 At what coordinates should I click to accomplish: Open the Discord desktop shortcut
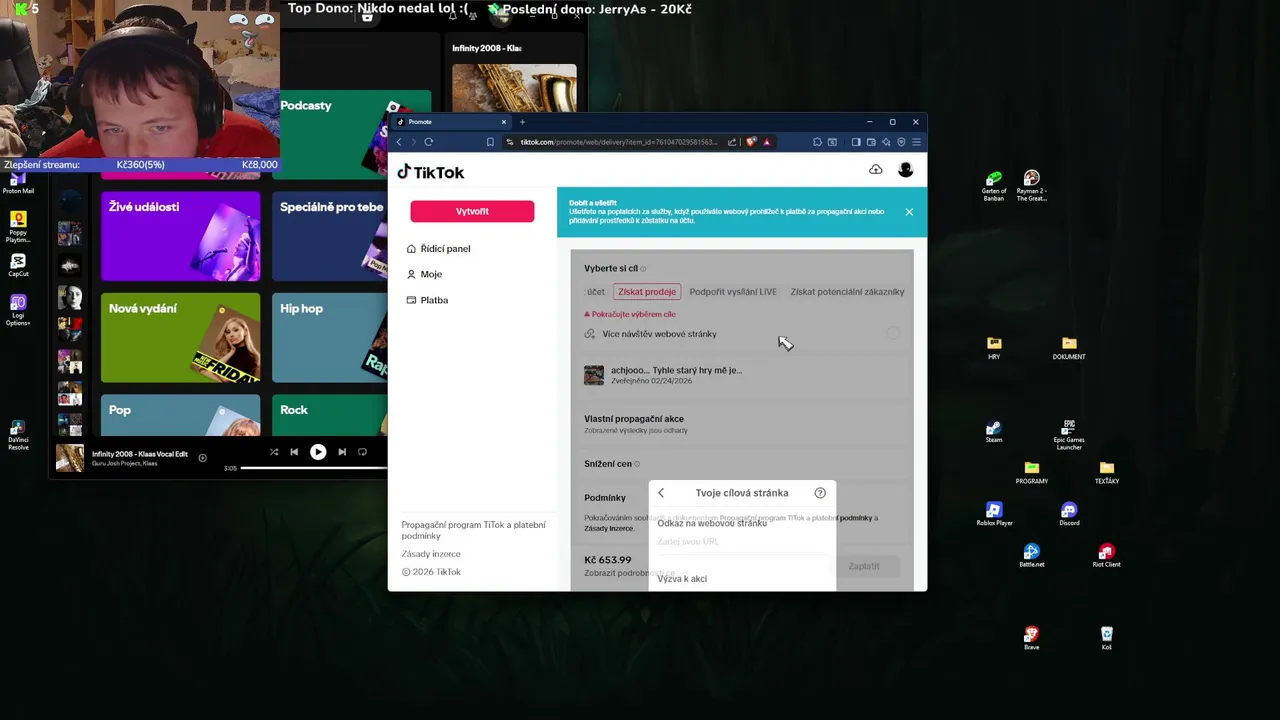(1069, 514)
